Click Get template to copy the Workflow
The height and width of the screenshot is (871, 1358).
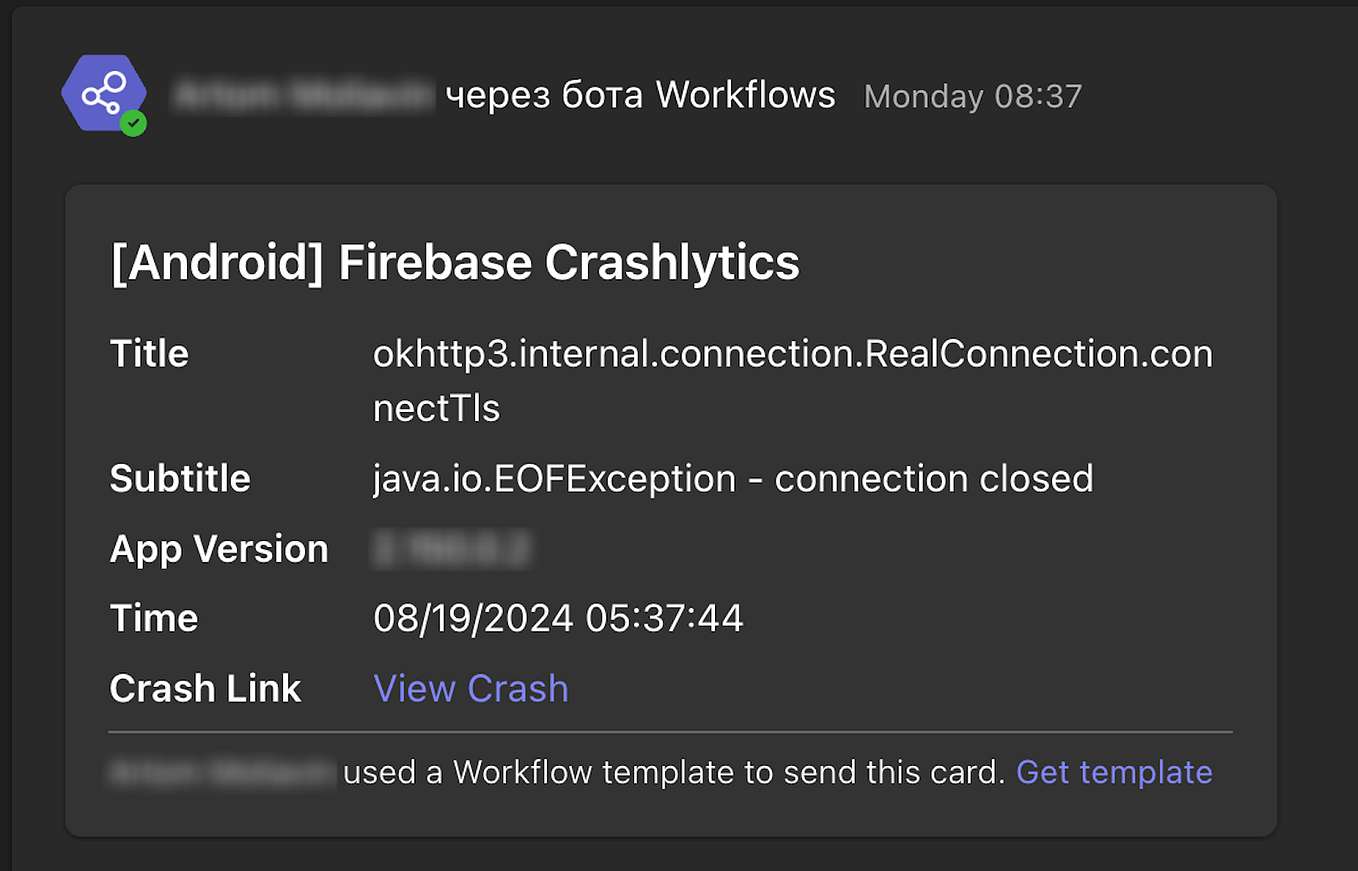1113,772
